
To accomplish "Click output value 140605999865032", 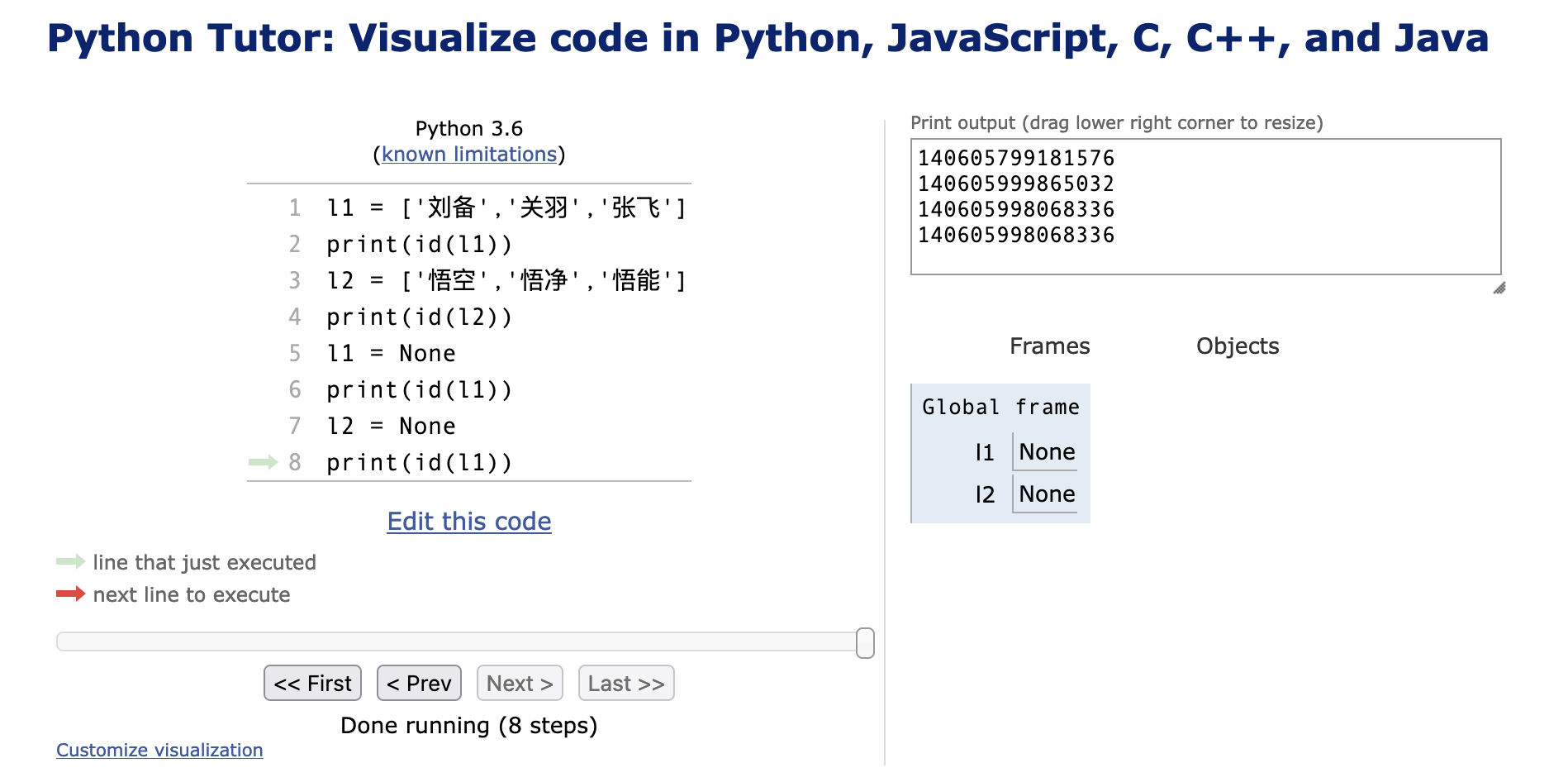I will pos(1016,184).
